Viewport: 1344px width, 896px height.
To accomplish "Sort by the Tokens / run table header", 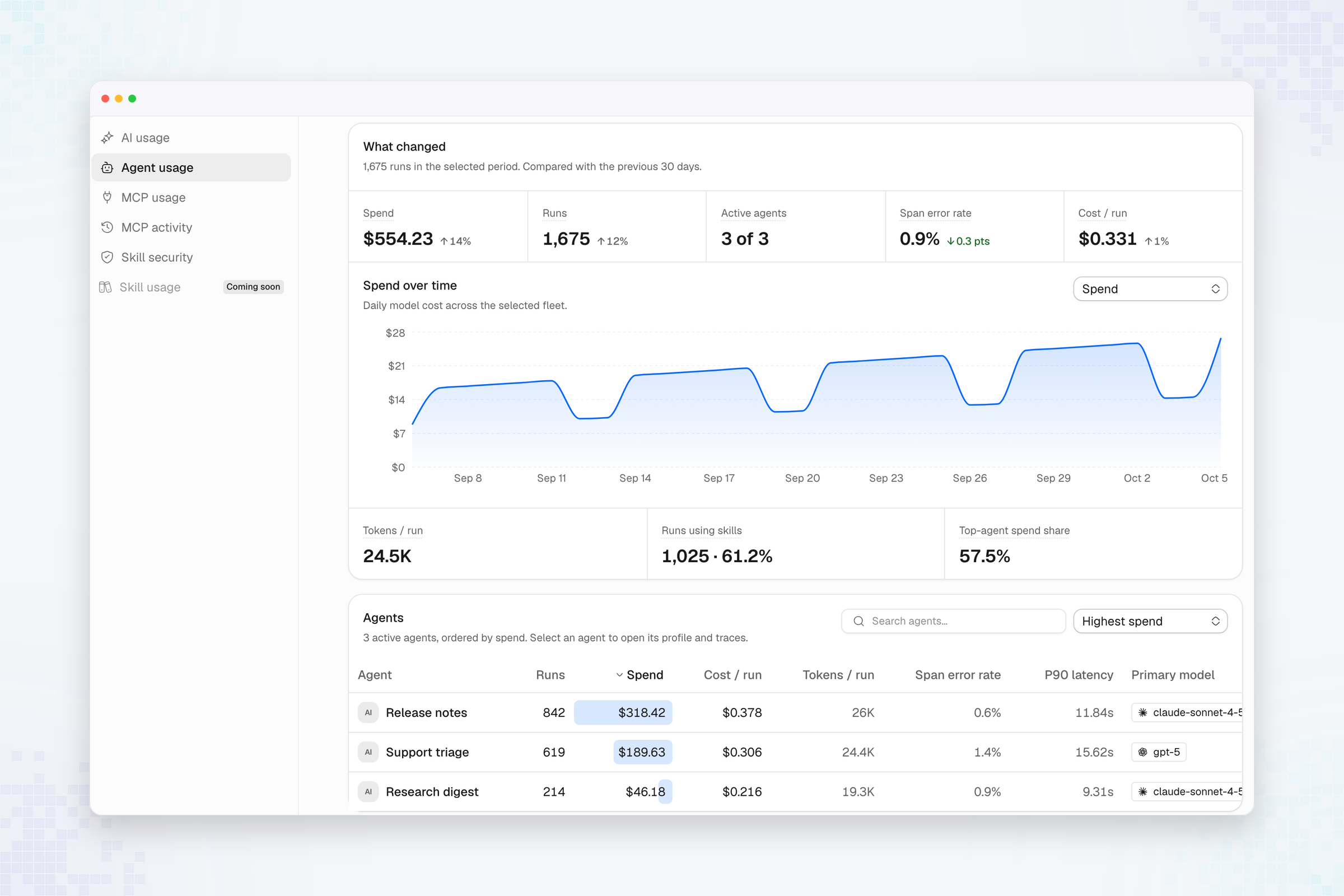I will (x=838, y=675).
